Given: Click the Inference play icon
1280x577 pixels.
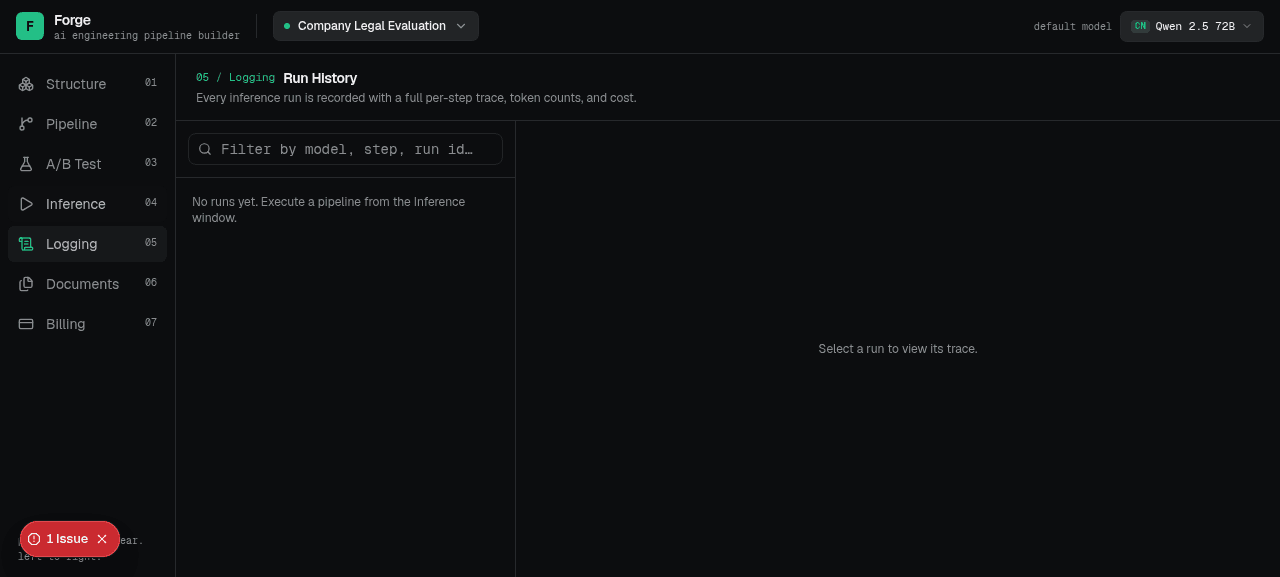Looking at the screenshot, I should click(26, 204).
